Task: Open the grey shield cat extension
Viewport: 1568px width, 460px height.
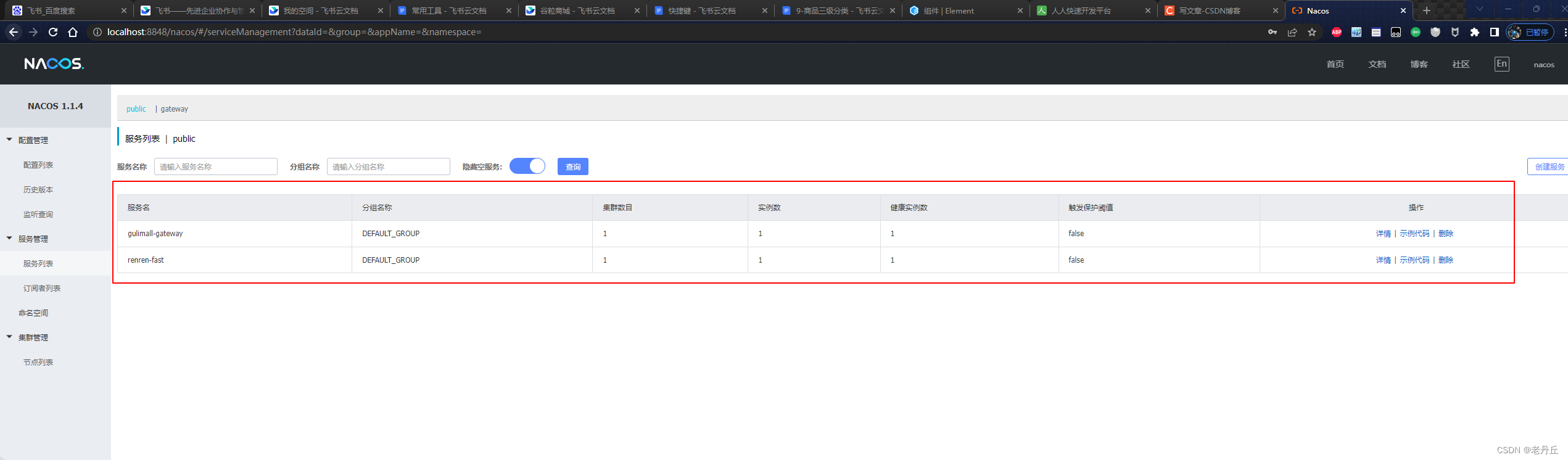Action: (x=1435, y=32)
